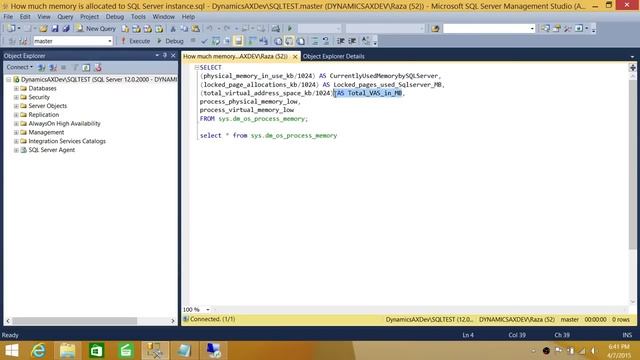This screenshot has height=360, width=640.
Task: Click the split editor handle above scrollbar
Action: pyautogui.click(x=633, y=68)
